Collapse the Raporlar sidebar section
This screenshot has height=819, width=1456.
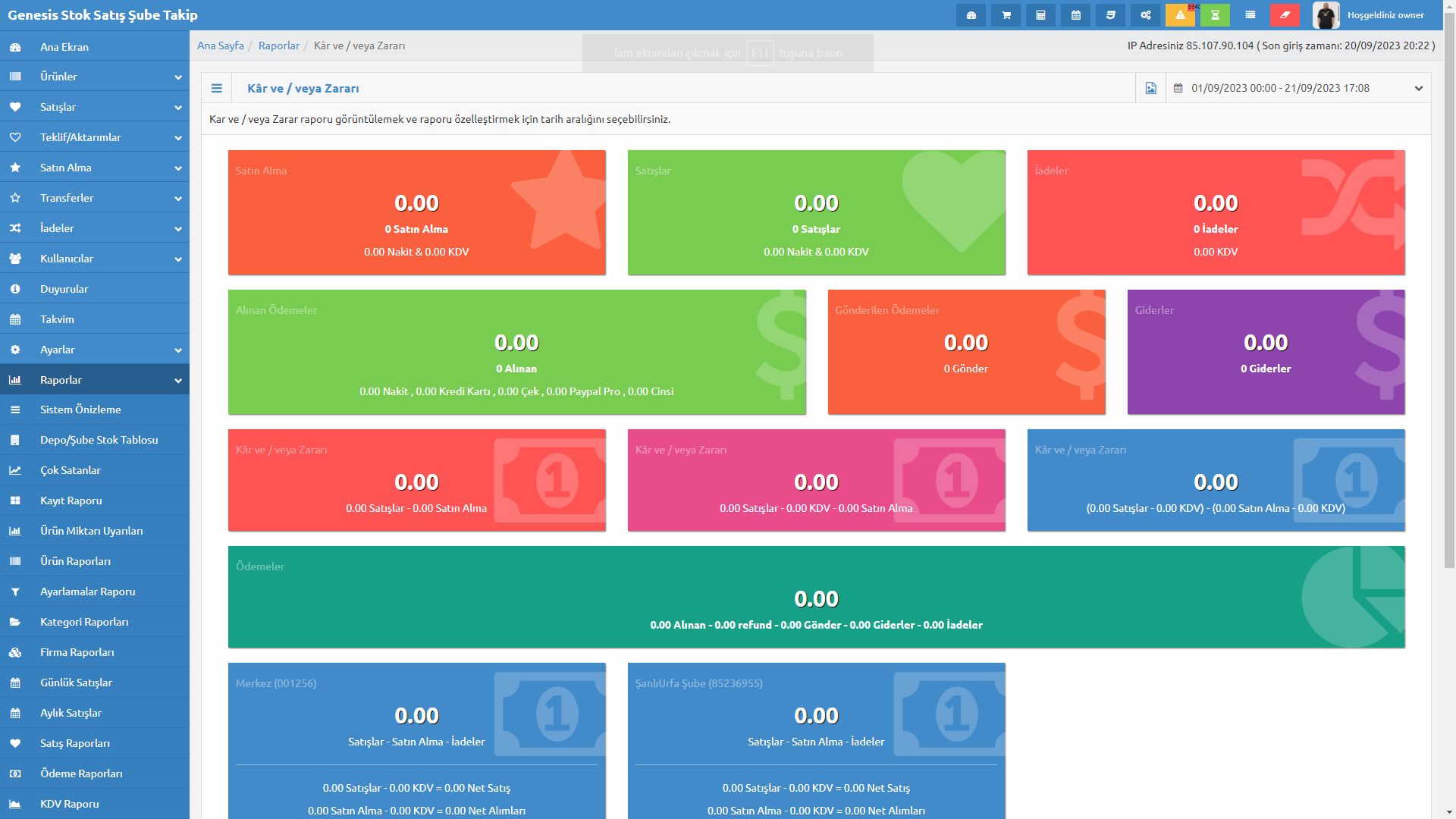(x=94, y=380)
